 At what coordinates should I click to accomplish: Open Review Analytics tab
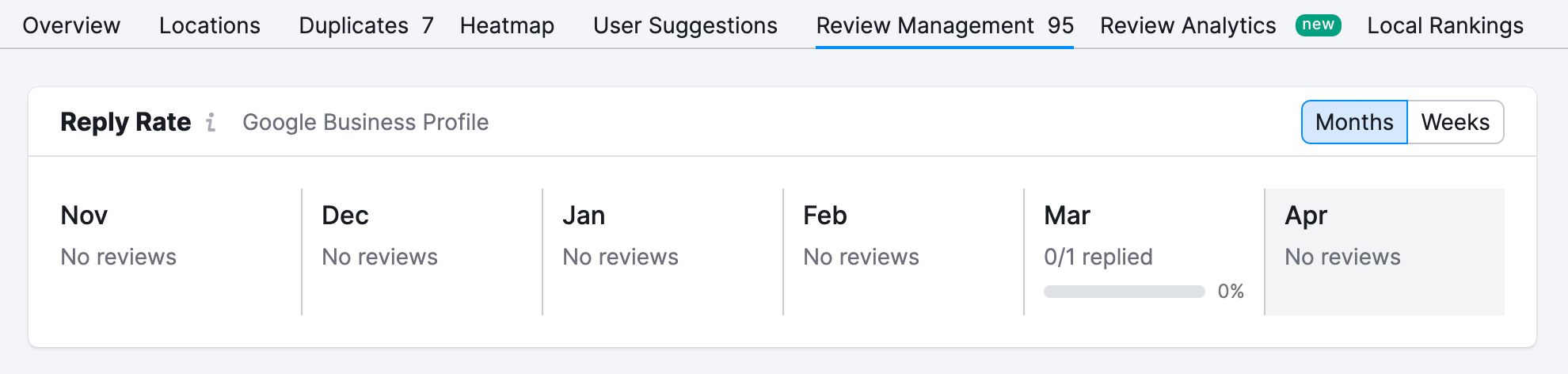[1188, 25]
